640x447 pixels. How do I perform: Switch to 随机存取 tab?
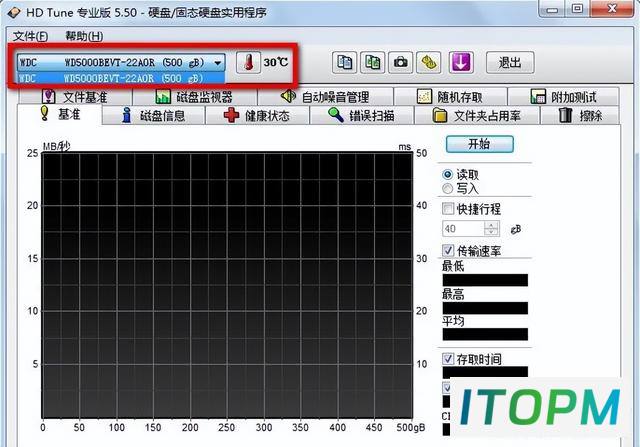tap(450, 97)
